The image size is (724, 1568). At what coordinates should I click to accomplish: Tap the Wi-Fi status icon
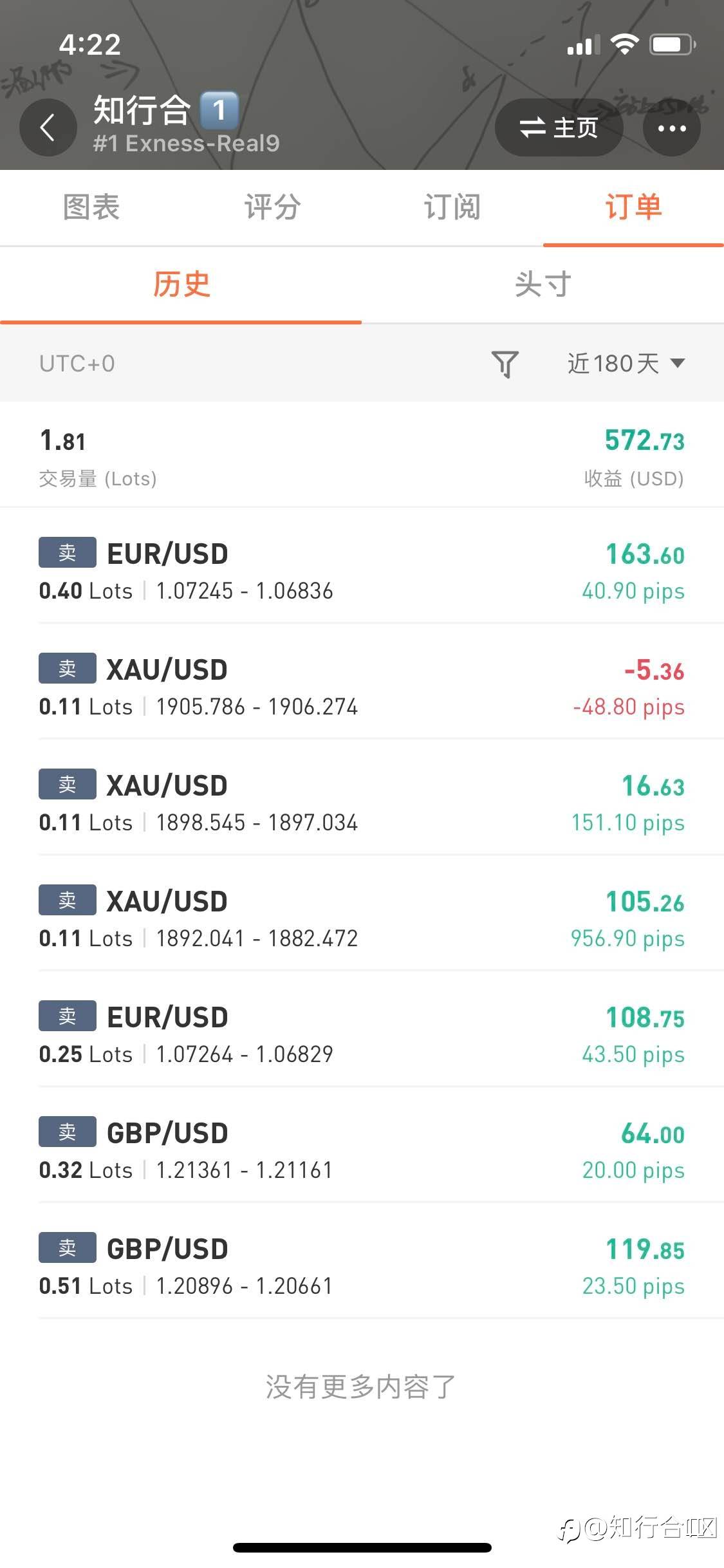pyautogui.click(x=624, y=44)
